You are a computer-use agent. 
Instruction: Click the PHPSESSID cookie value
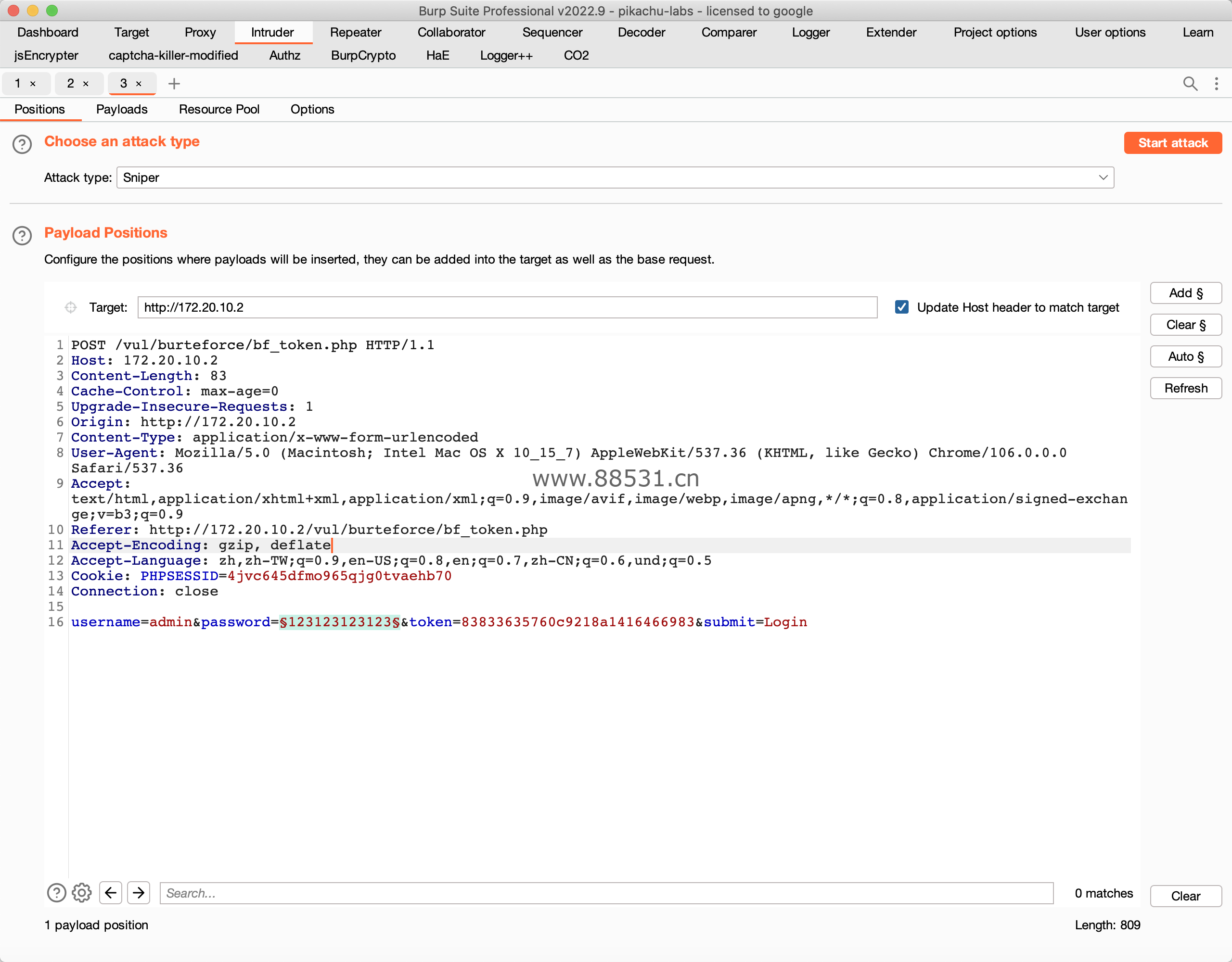point(340,576)
